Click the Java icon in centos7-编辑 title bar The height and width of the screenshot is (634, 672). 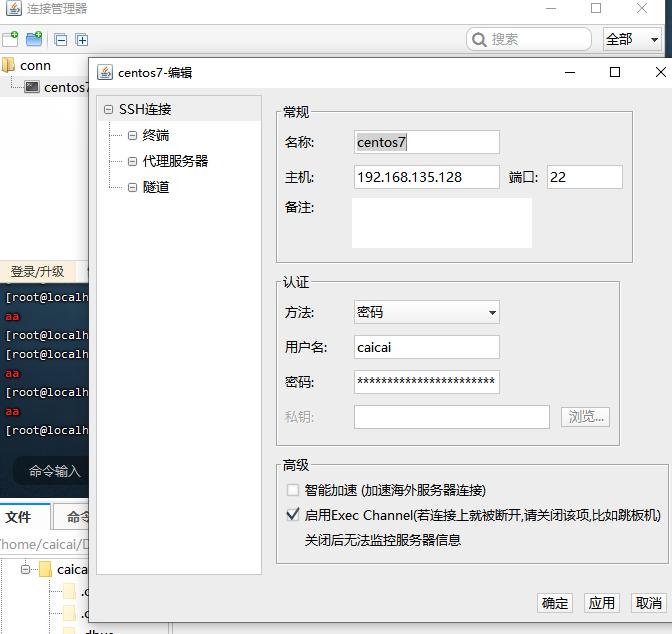point(105,72)
